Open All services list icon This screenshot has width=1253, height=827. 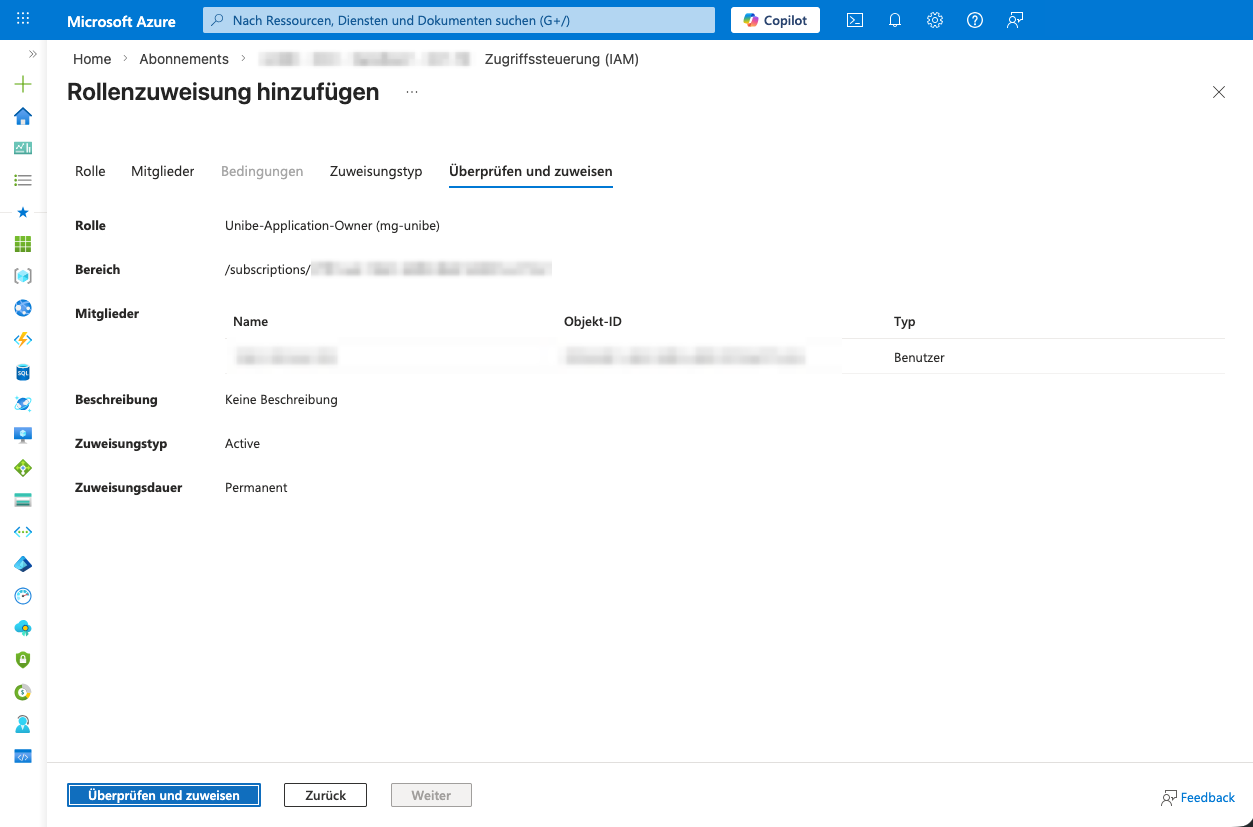pos(22,180)
